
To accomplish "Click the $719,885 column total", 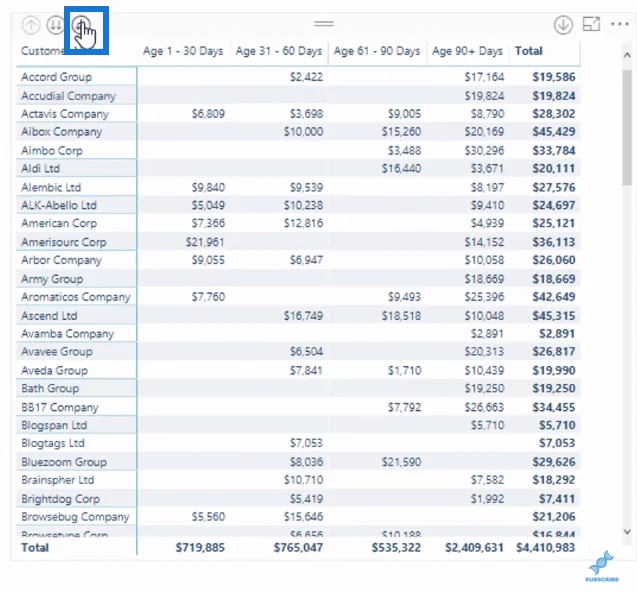I will 200,548.
